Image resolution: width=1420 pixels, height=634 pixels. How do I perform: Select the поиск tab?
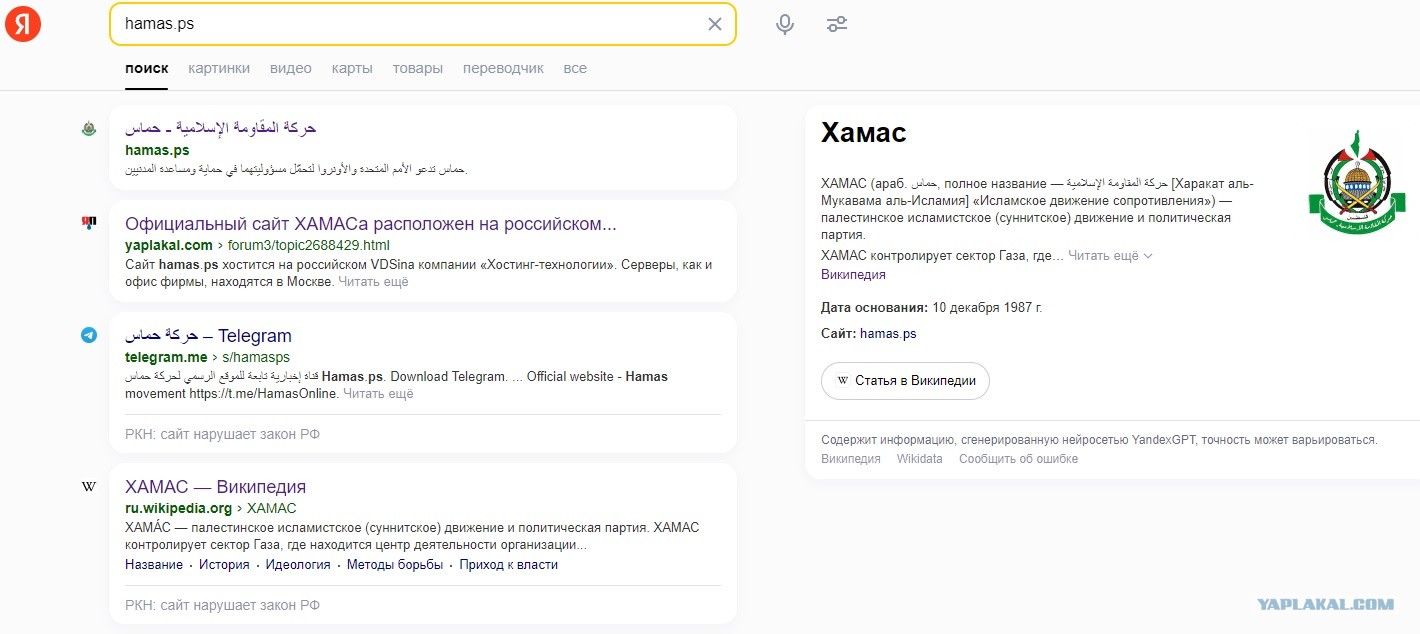coord(147,68)
